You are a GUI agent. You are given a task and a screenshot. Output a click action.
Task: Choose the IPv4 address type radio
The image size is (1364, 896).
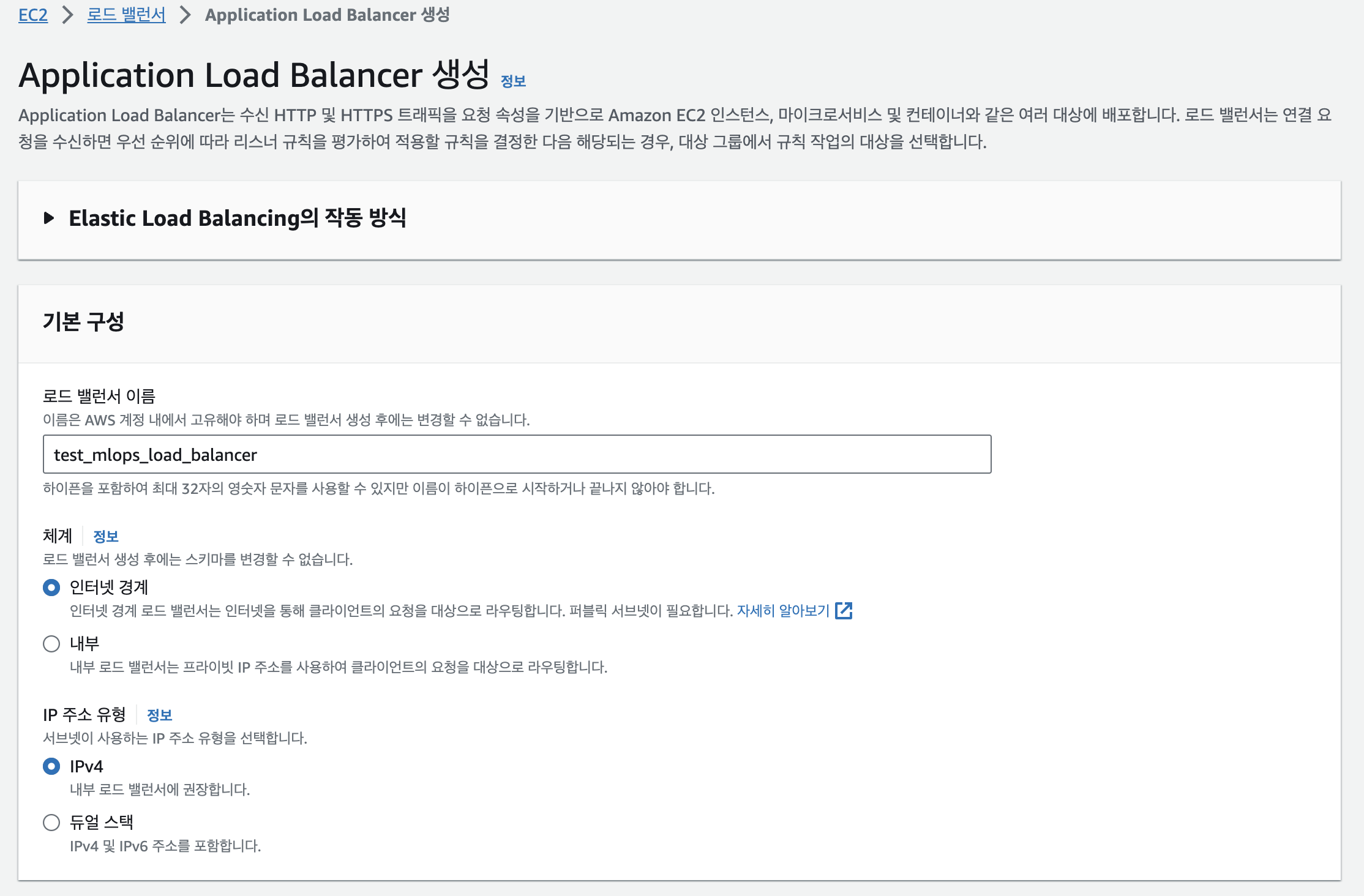pos(51,766)
